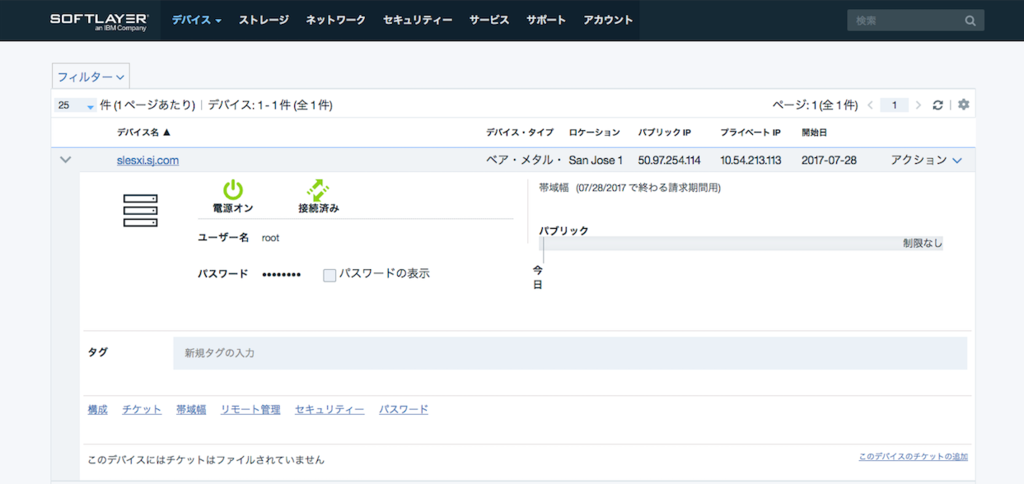Click the ロケーション column header
Viewport: 1024px width, 484px height.
[594, 133]
